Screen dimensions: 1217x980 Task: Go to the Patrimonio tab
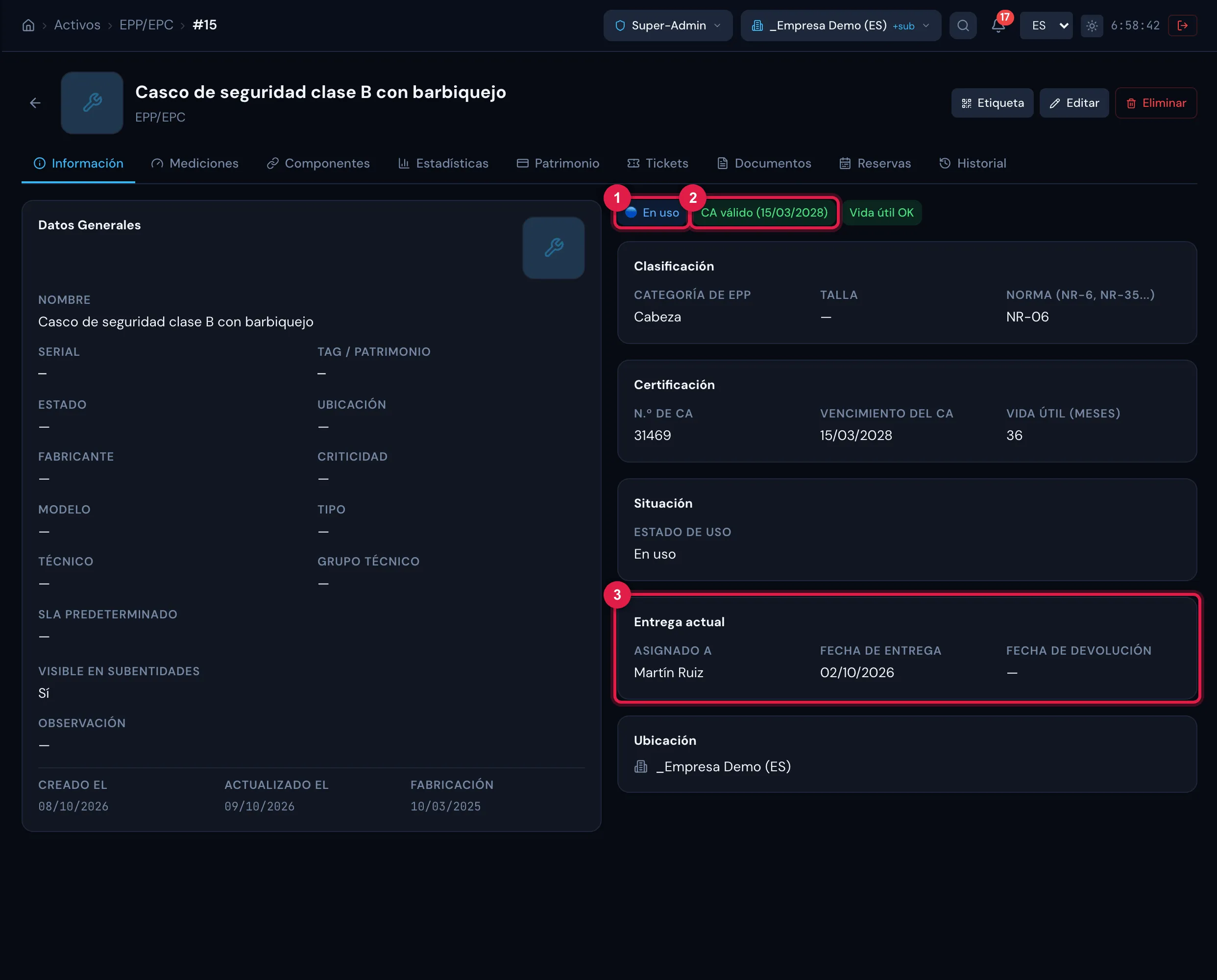558,163
